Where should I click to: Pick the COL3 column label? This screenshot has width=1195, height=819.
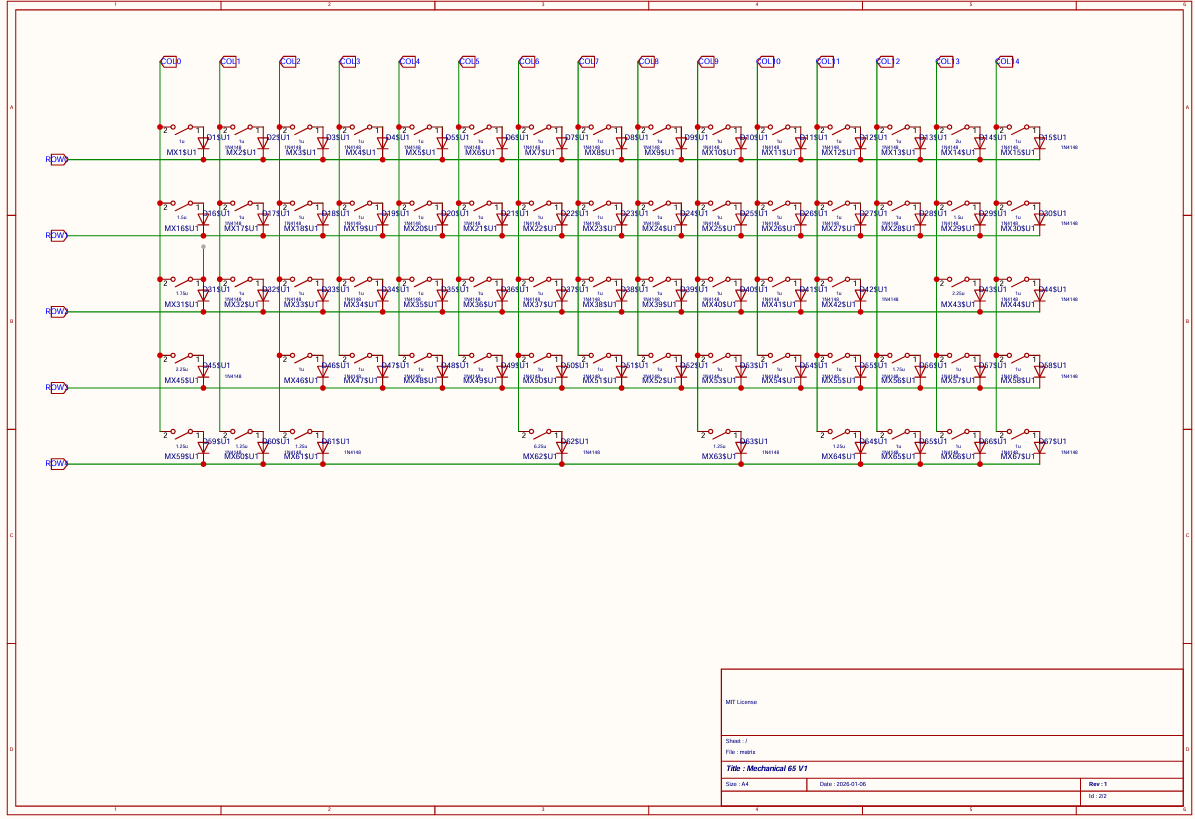click(349, 62)
